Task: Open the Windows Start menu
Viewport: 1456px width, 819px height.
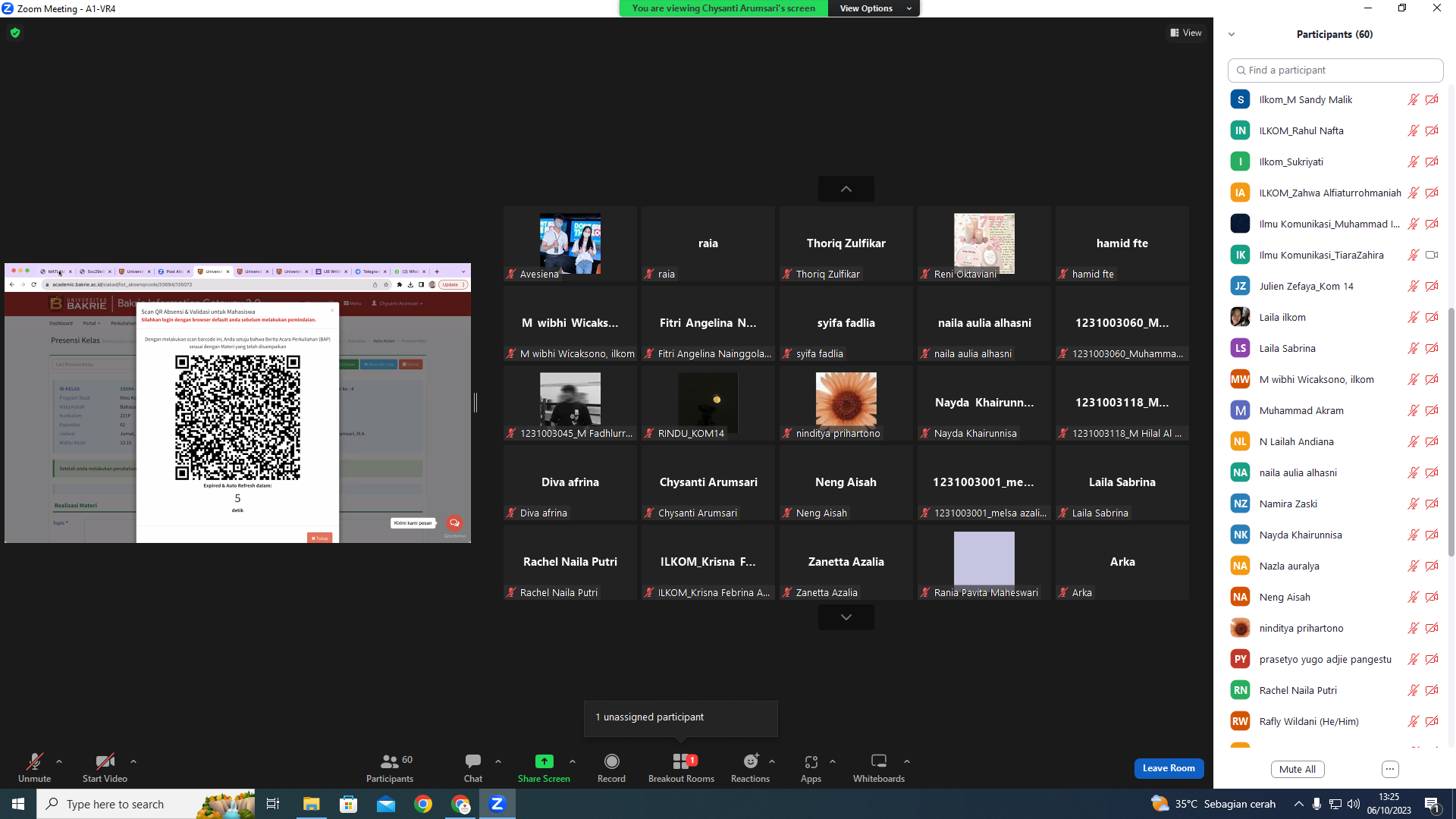Action: coord(18,804)
